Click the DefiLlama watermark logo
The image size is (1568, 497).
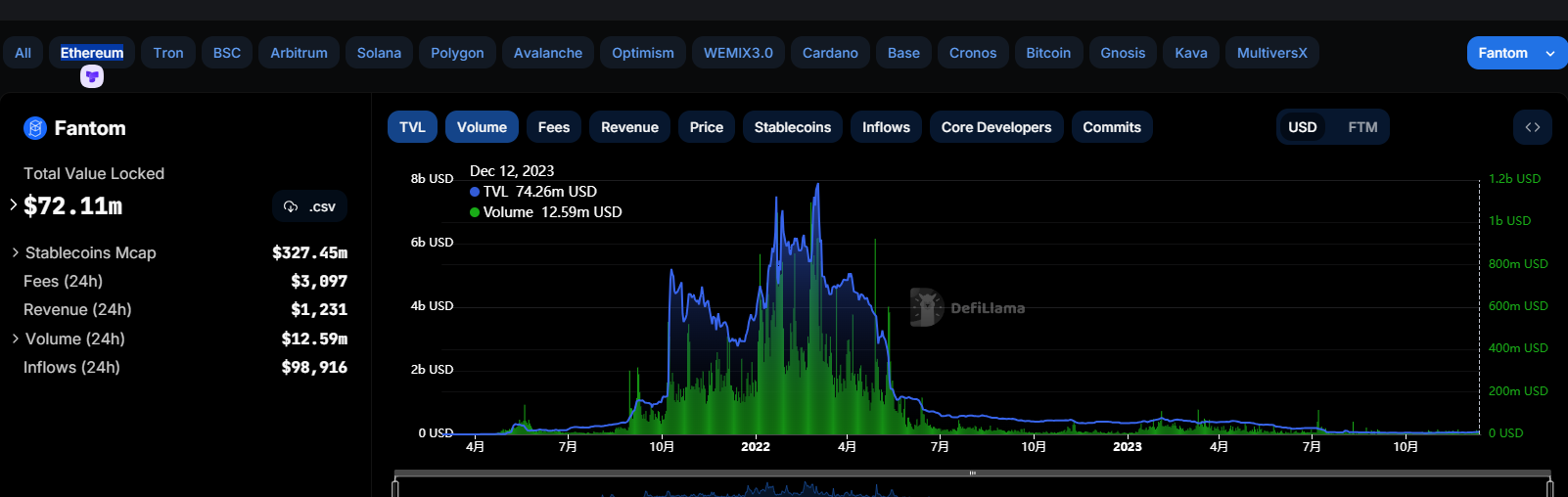926,307
